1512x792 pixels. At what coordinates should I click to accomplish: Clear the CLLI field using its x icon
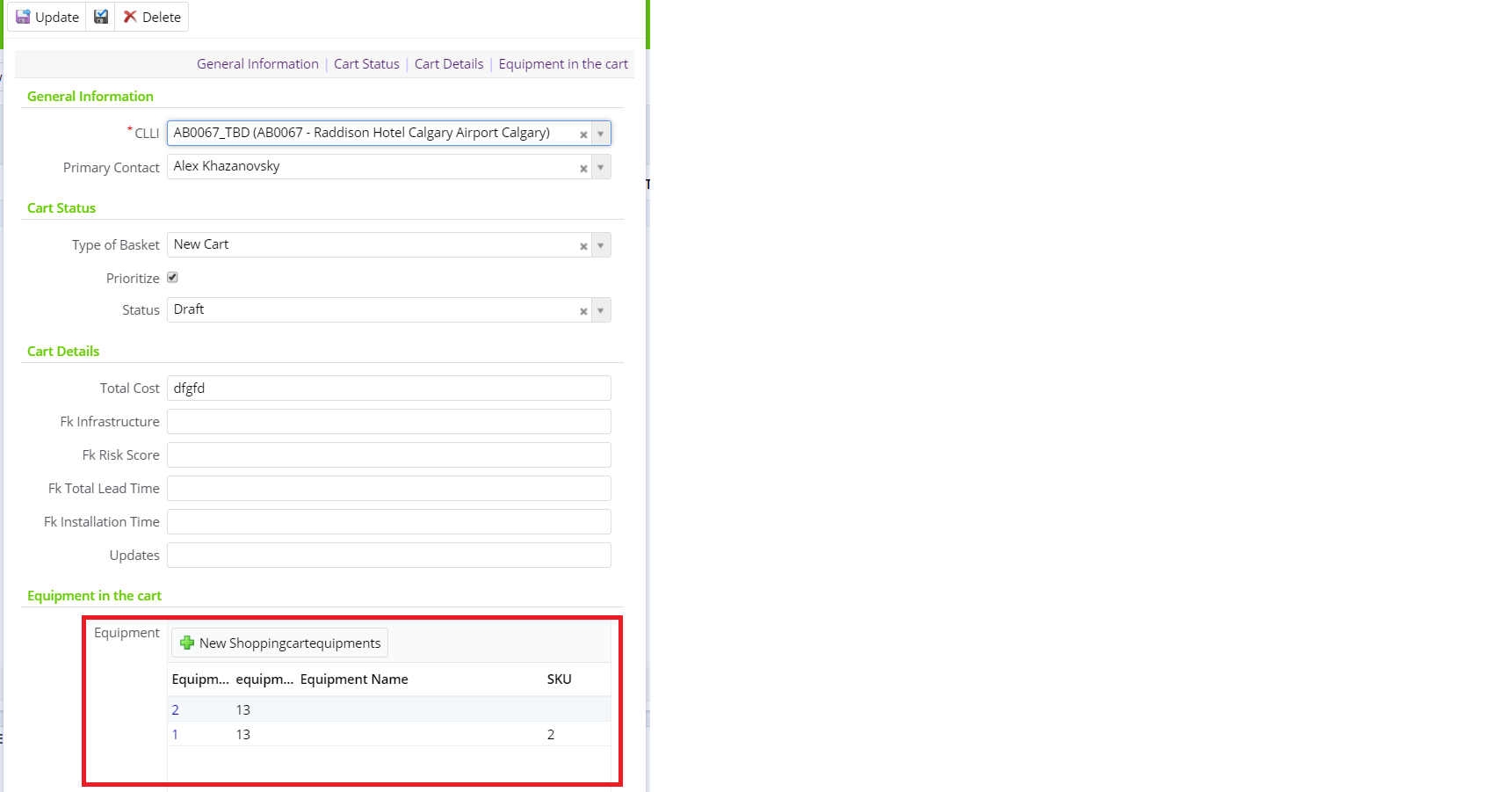tap(583, 134)
